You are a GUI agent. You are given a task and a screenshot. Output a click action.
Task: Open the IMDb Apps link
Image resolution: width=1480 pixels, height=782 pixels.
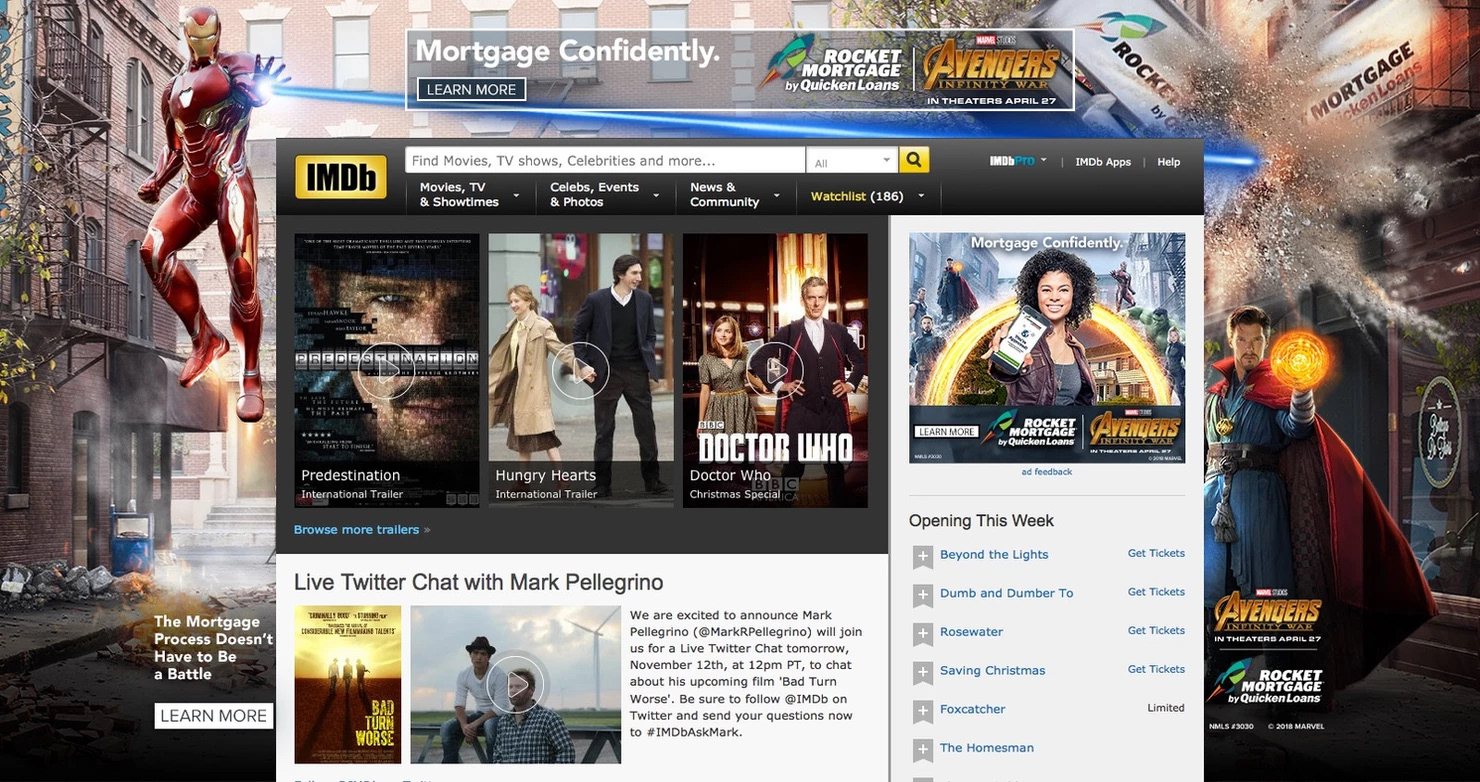coord(1103,162)
